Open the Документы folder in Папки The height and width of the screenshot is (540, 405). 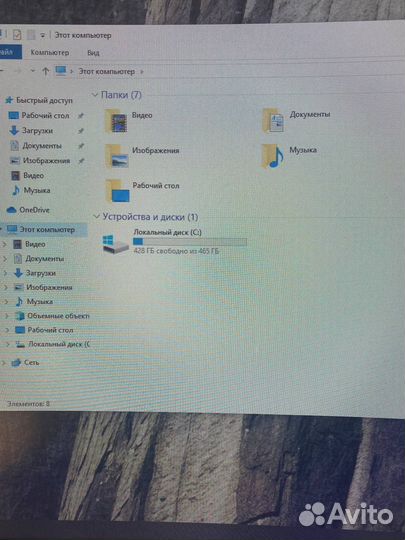tap(273, 120)
